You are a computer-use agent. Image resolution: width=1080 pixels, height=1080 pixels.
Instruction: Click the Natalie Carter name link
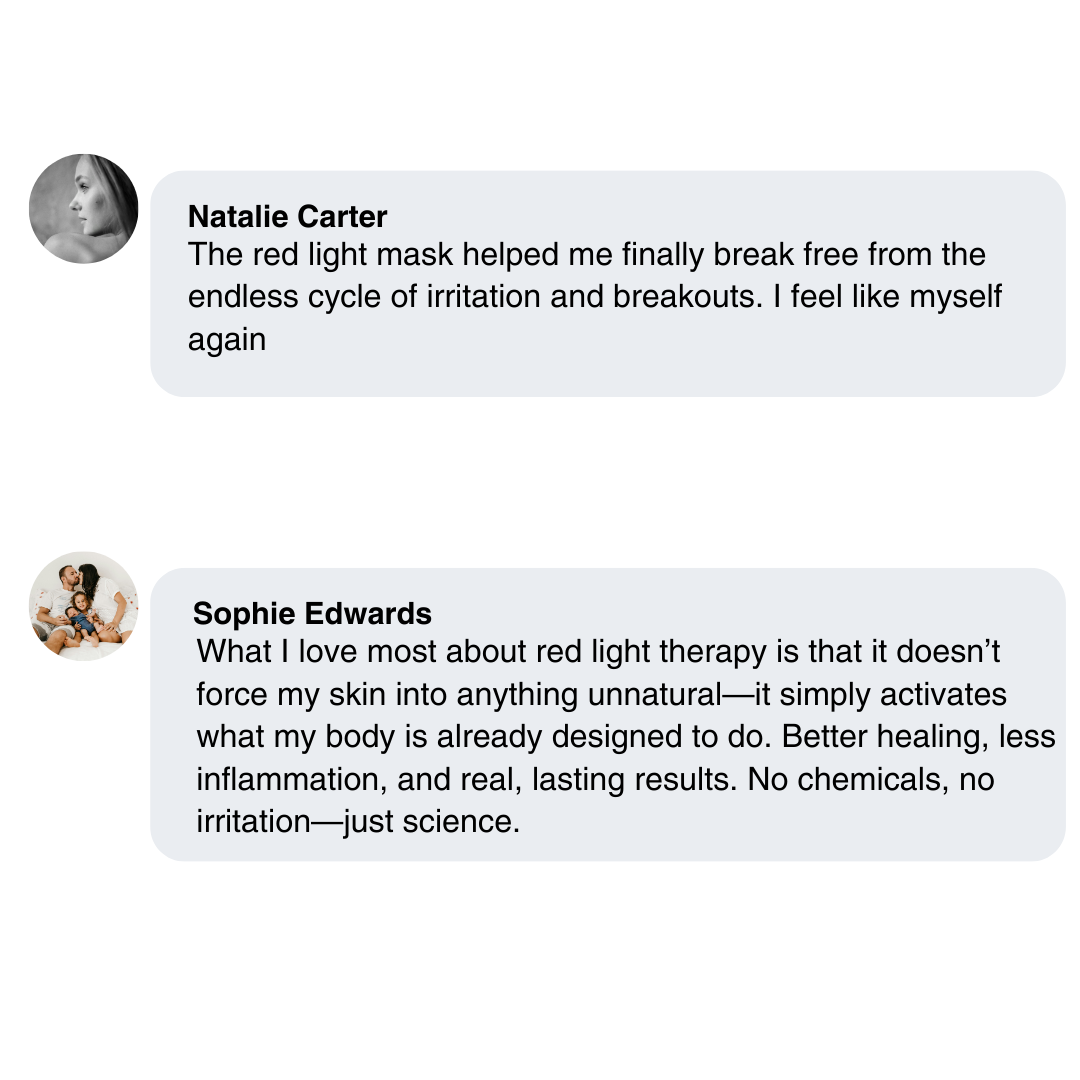click(287, 216)
